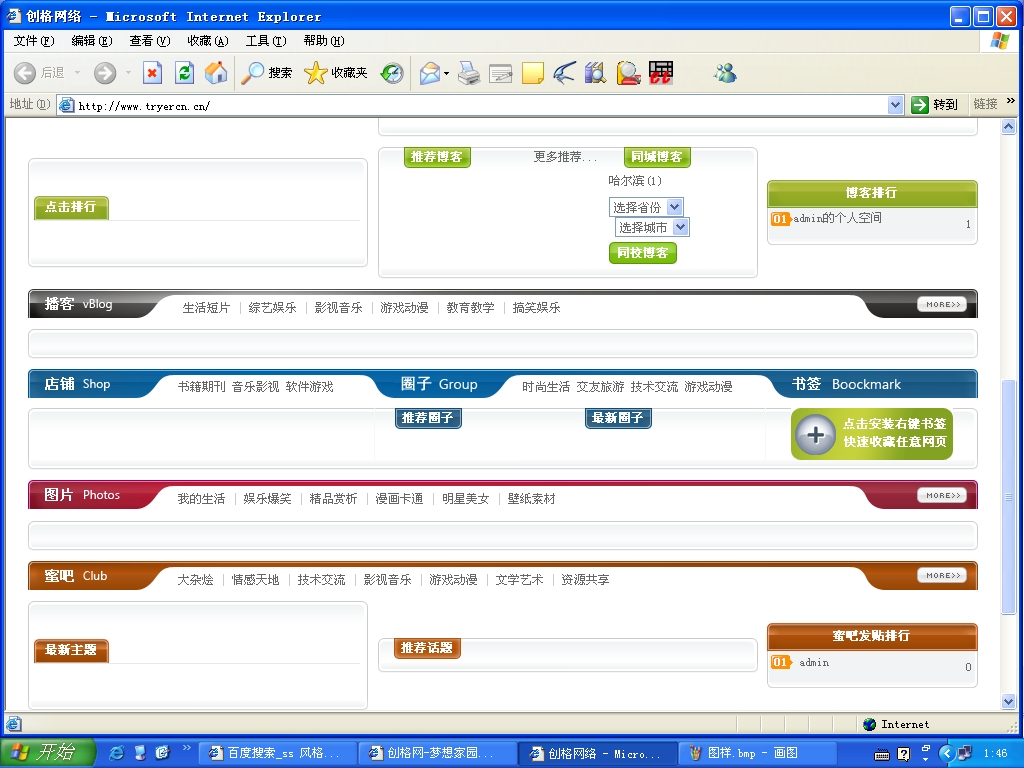Click the yellow note icon in toolbar
The image size is (1024, 768).
pos(532,72)
